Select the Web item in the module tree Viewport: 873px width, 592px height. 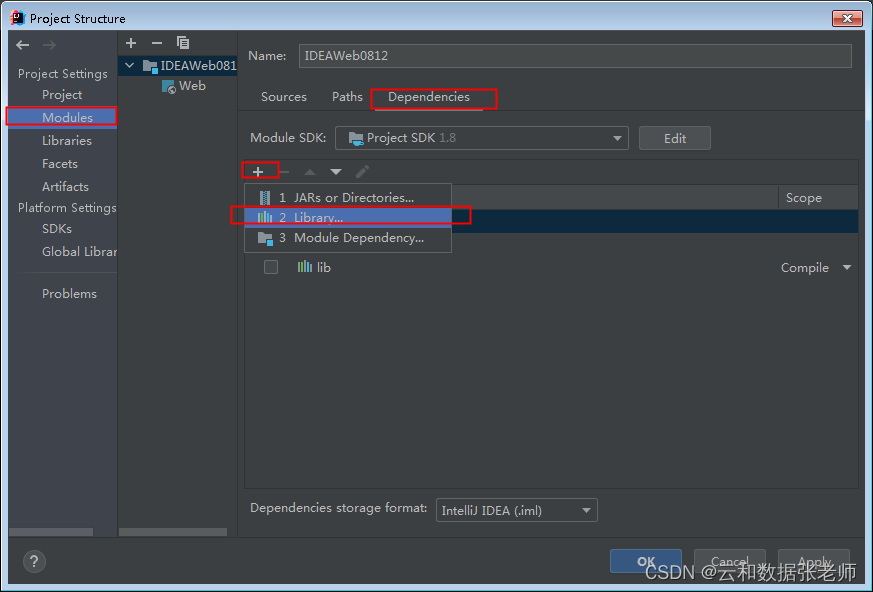[x=192, y=86]
